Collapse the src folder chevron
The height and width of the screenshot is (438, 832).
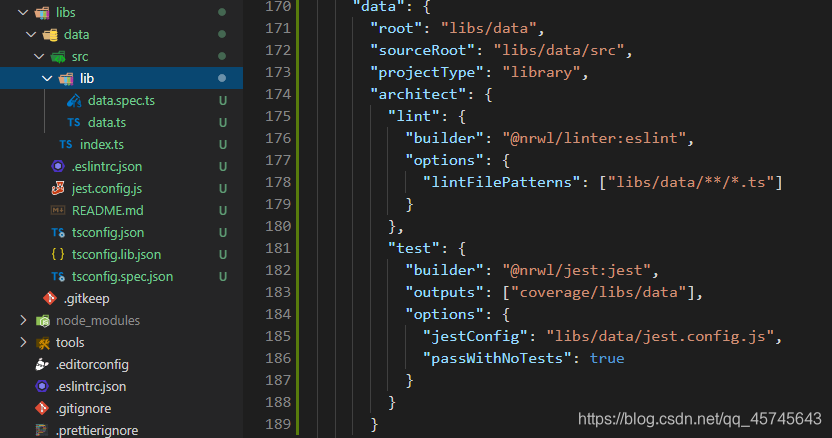(x=39, y=56)
